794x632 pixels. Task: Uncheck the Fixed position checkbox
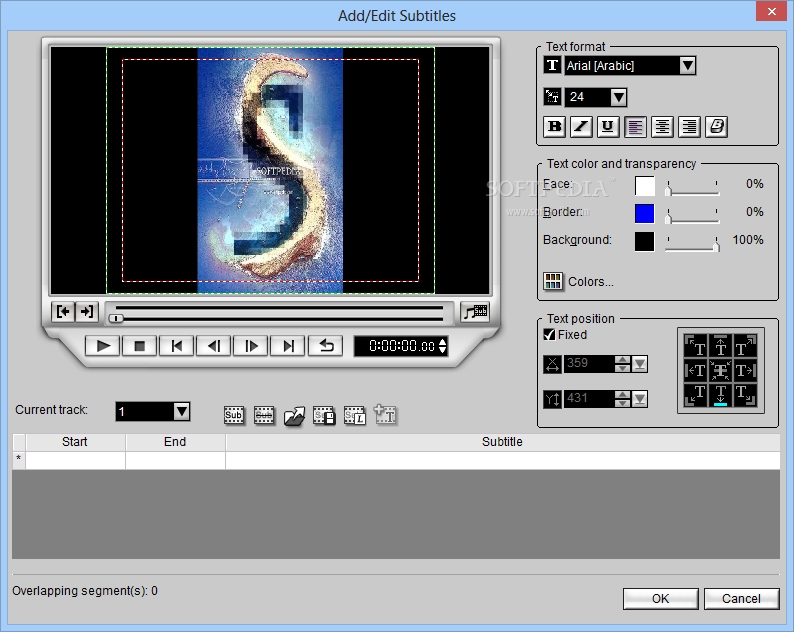(x=549, y=335)
